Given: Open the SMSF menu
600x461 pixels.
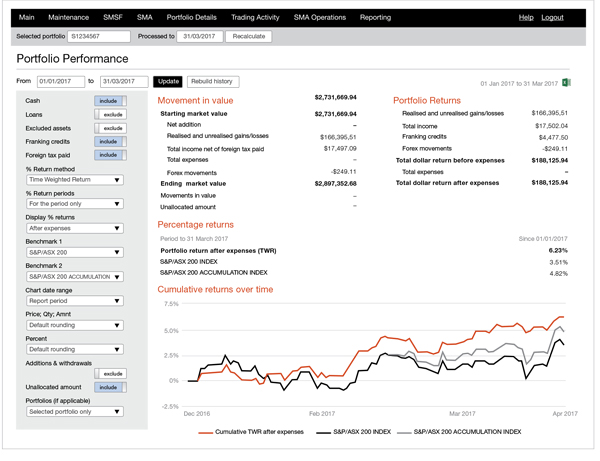Looking at the screenshot, I should click(113, 18).
